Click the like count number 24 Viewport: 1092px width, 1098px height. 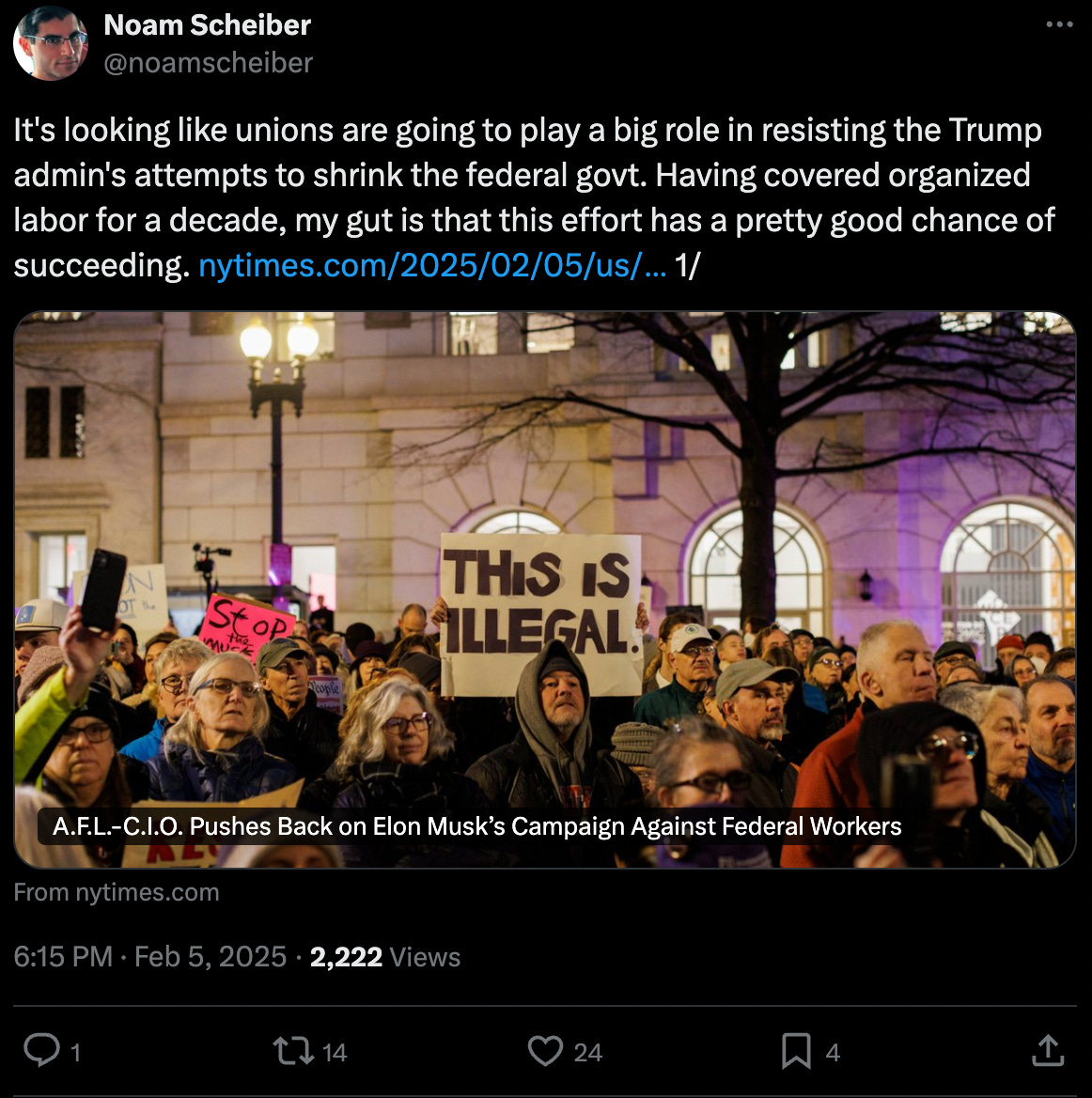(x=588, y=1053)
